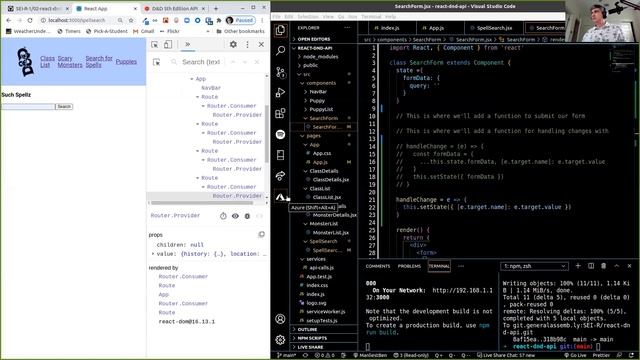Click the log-to-console bug icon for Router.Provider
Viewport: 640px width, 360px height.
tap(247, 216)
